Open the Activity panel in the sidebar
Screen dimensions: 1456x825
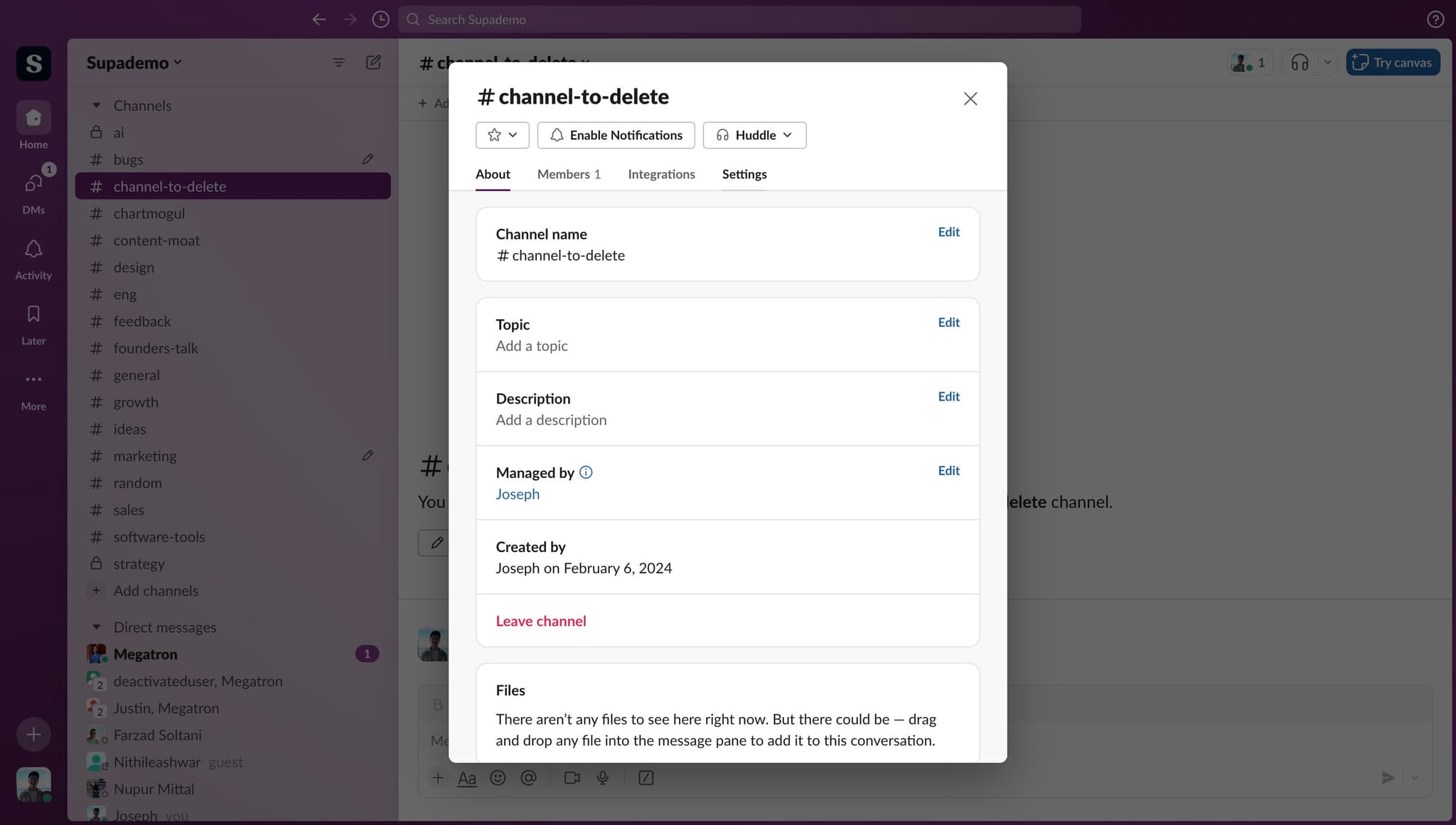tap(33, 257)
